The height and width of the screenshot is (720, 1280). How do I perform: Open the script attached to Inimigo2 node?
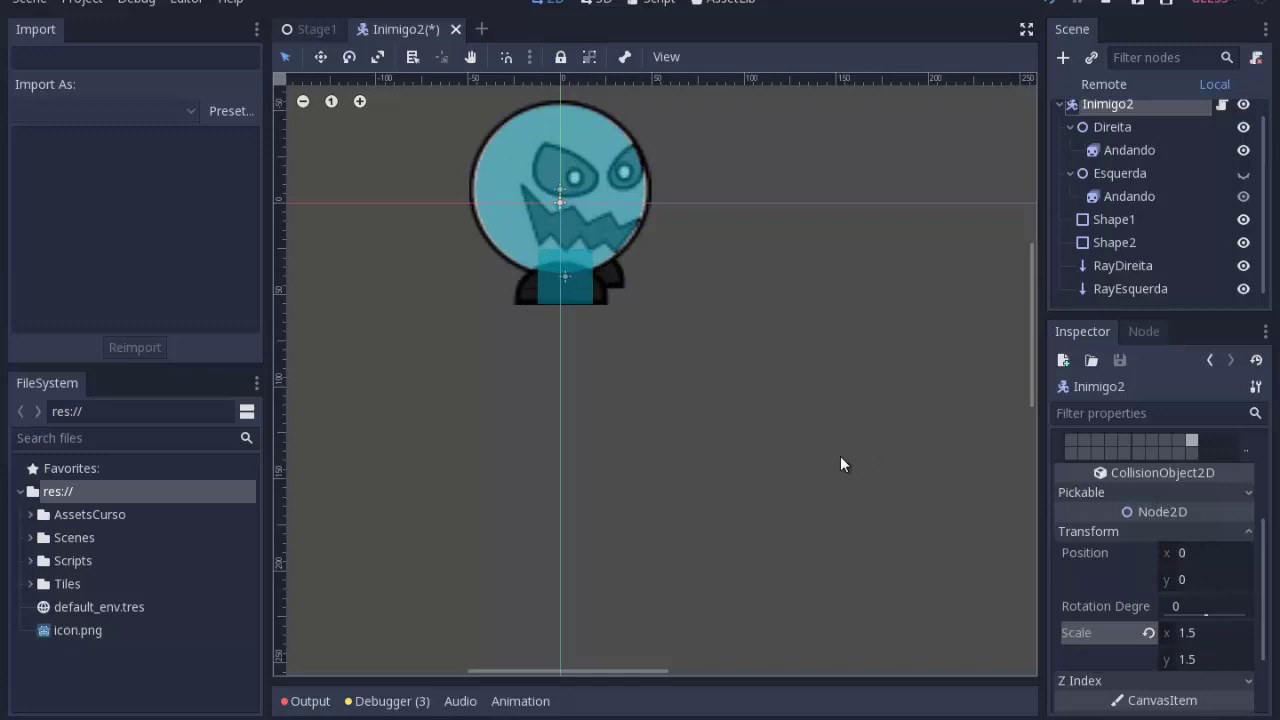[x=1222, y=104]
